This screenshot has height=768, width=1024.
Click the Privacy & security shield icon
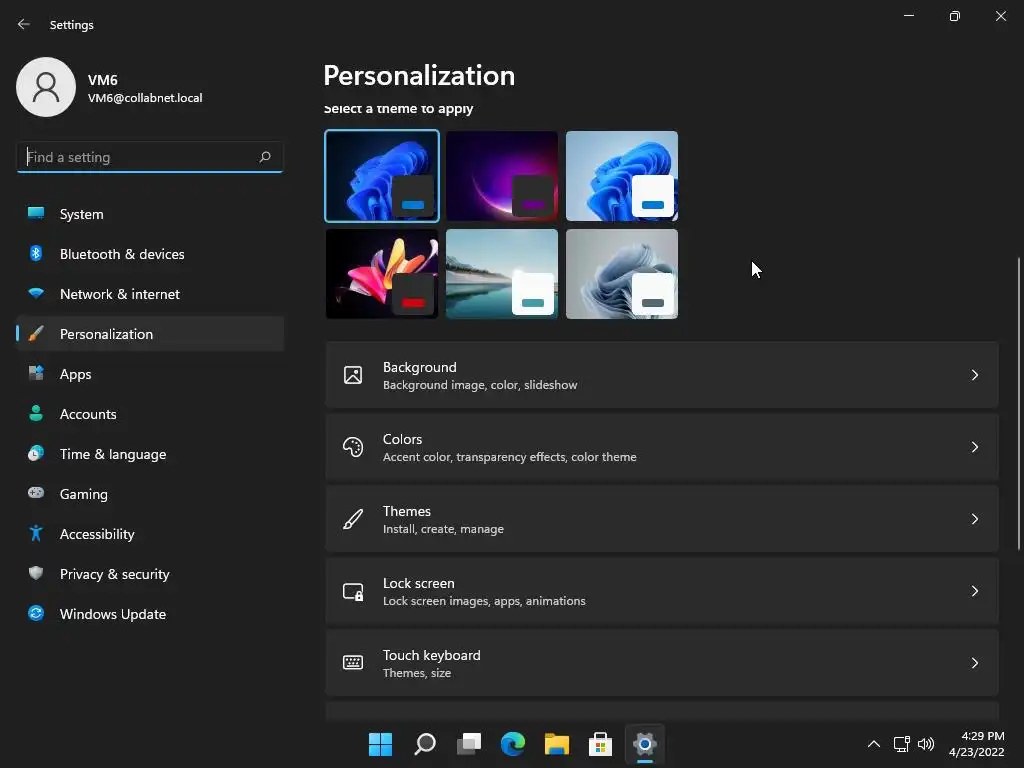pos(36,573)
